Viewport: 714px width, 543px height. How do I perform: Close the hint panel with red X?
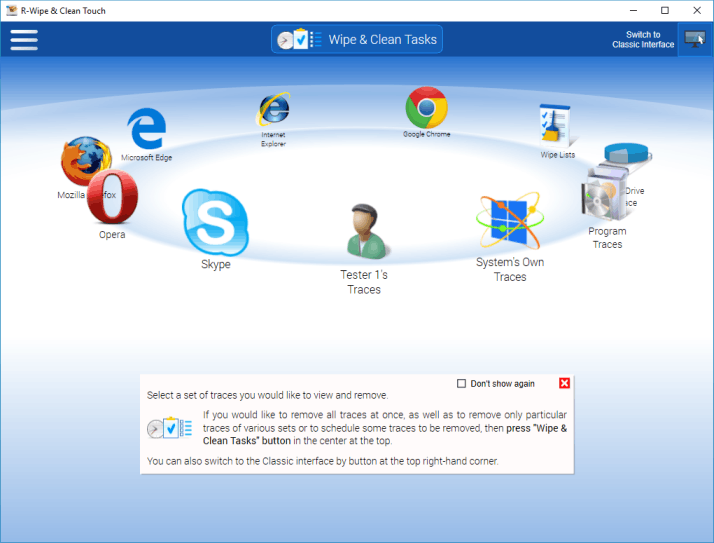click(564, 383)
